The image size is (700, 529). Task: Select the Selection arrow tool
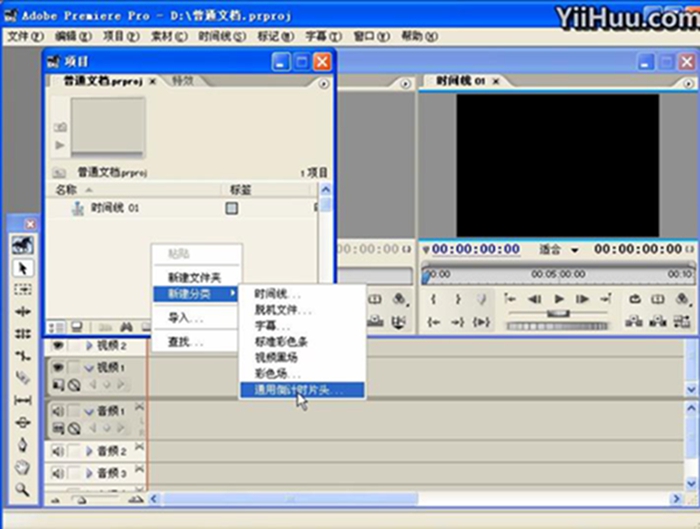22,268
